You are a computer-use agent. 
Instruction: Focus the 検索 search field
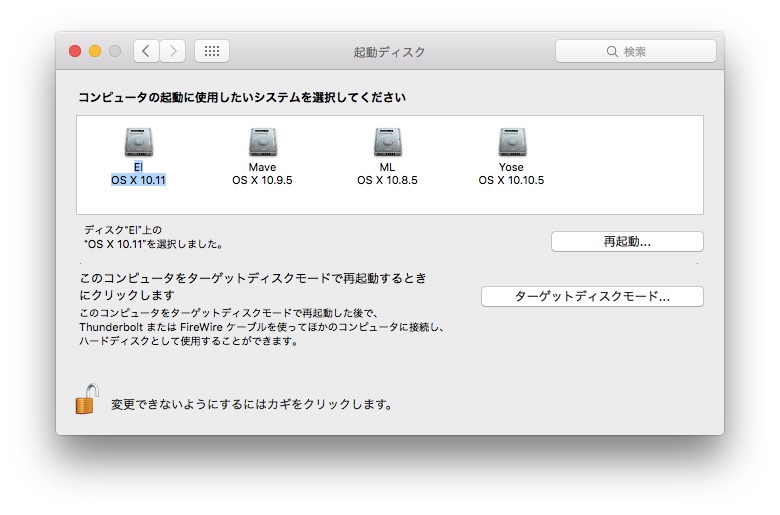(x=636, y=51)
